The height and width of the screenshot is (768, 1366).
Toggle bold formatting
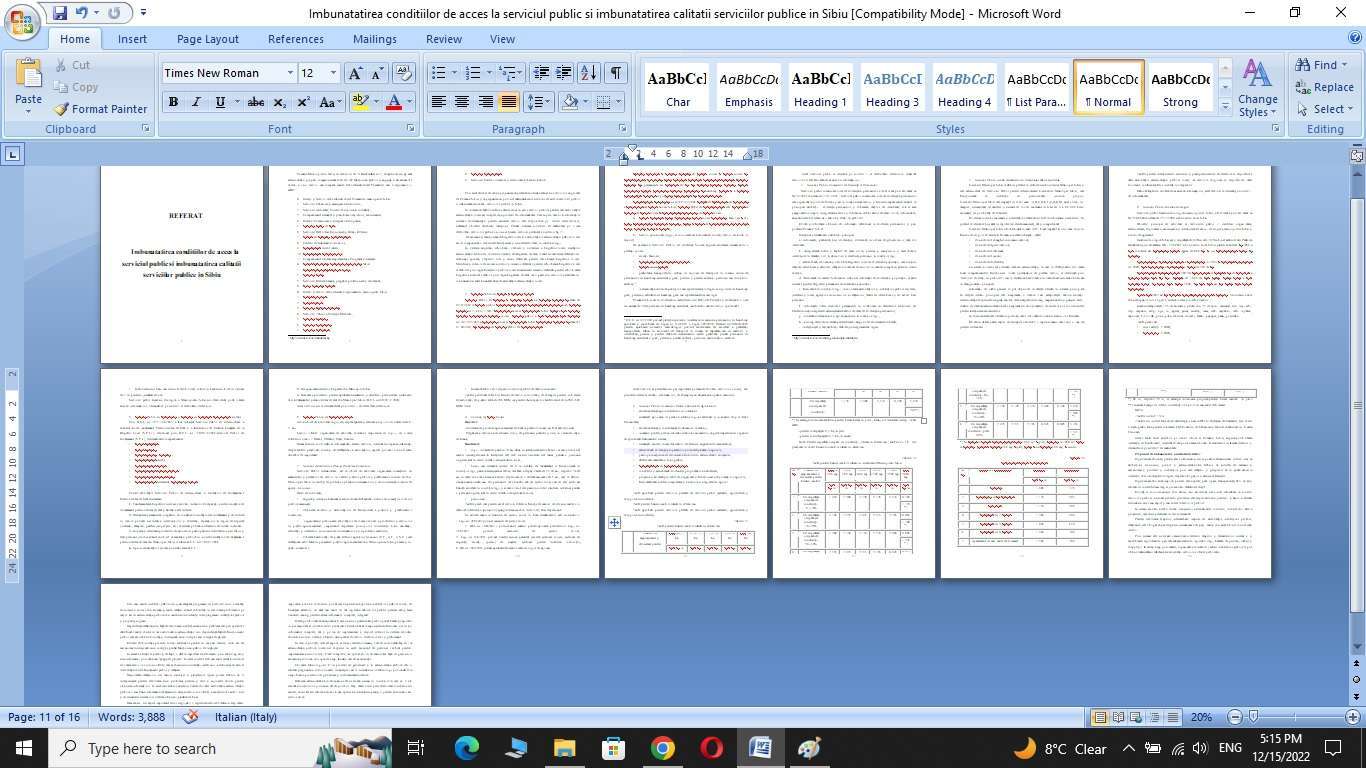173,102
